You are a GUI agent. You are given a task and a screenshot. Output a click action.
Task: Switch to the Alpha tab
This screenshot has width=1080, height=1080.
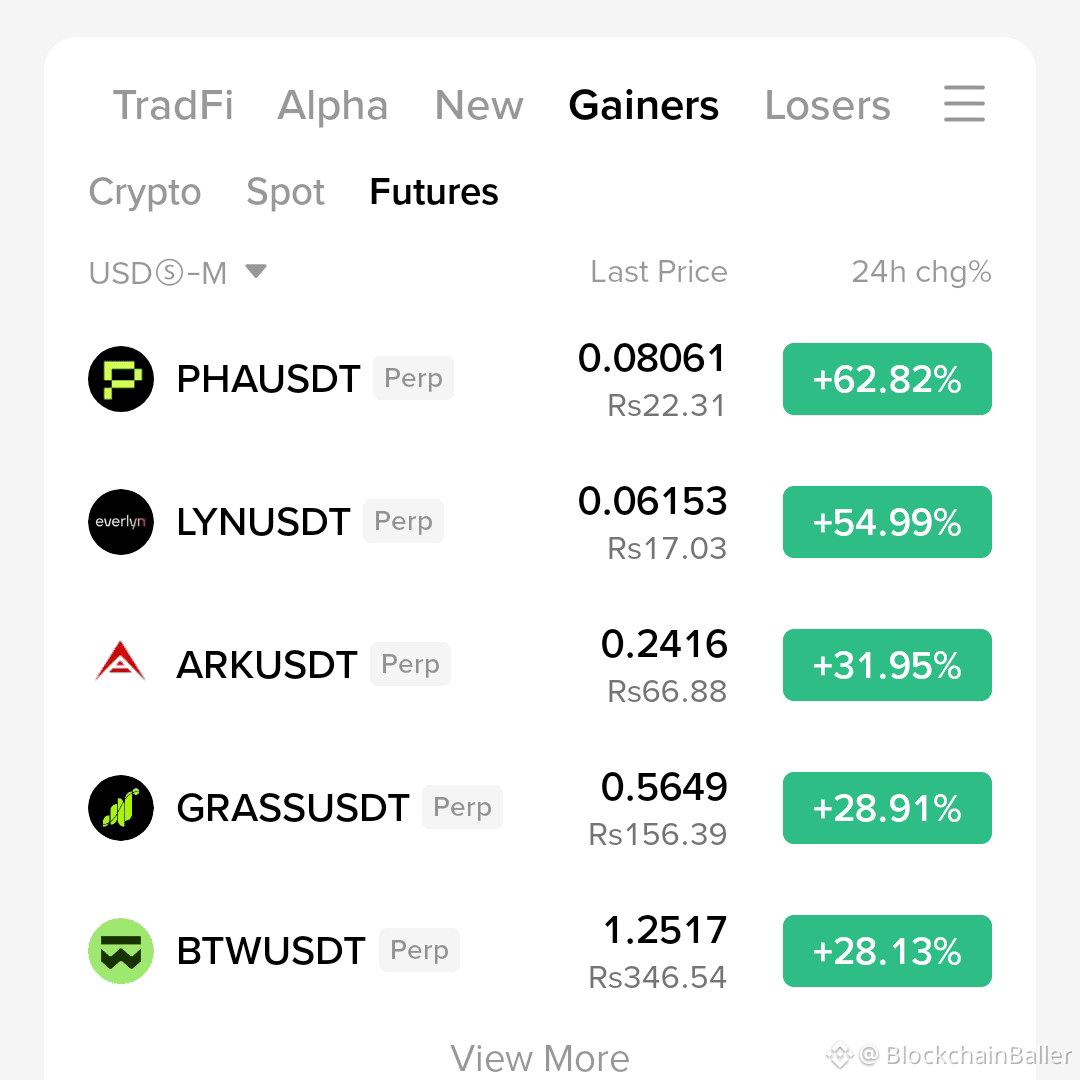coord(333,107)
